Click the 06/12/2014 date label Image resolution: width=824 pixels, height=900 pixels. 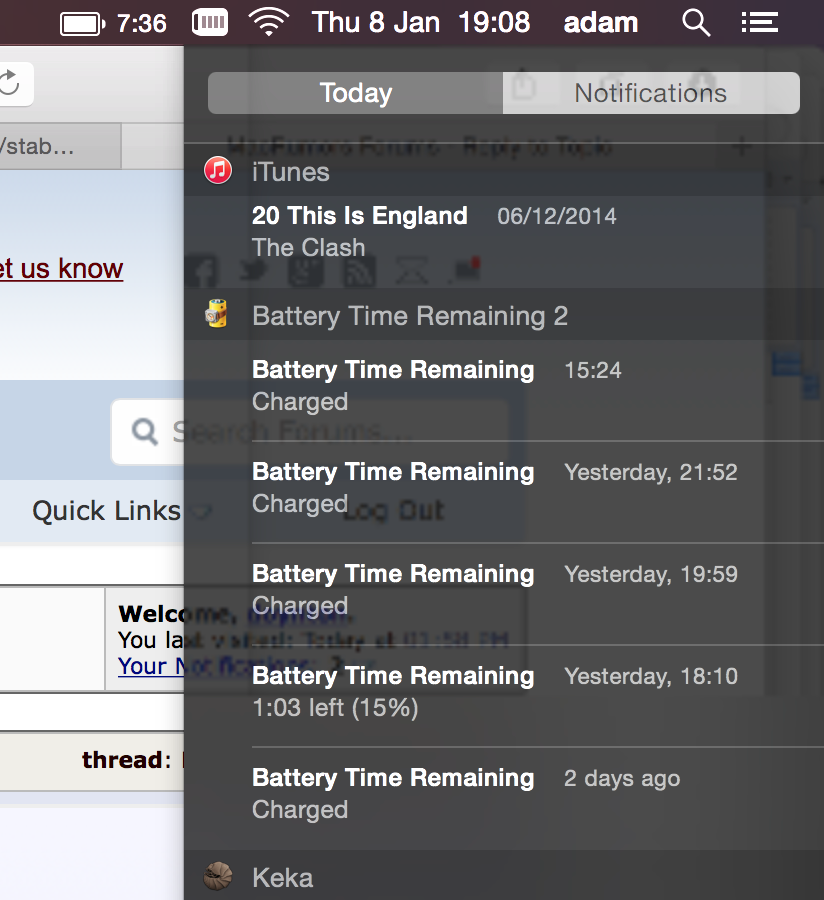pyautogui.click(x=557, y=216)
